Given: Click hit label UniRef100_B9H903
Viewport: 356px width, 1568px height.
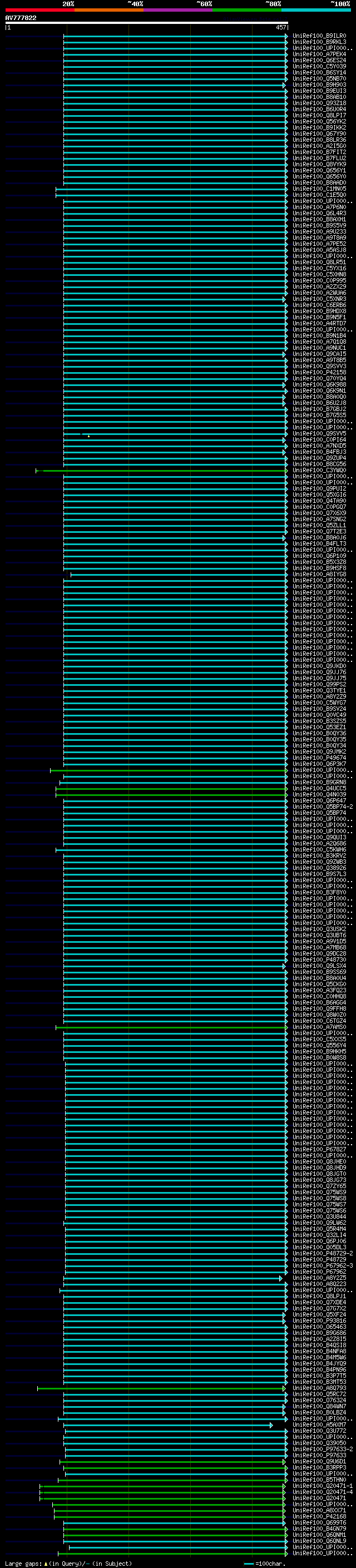Looking at the screenshot, I should 319,85.
